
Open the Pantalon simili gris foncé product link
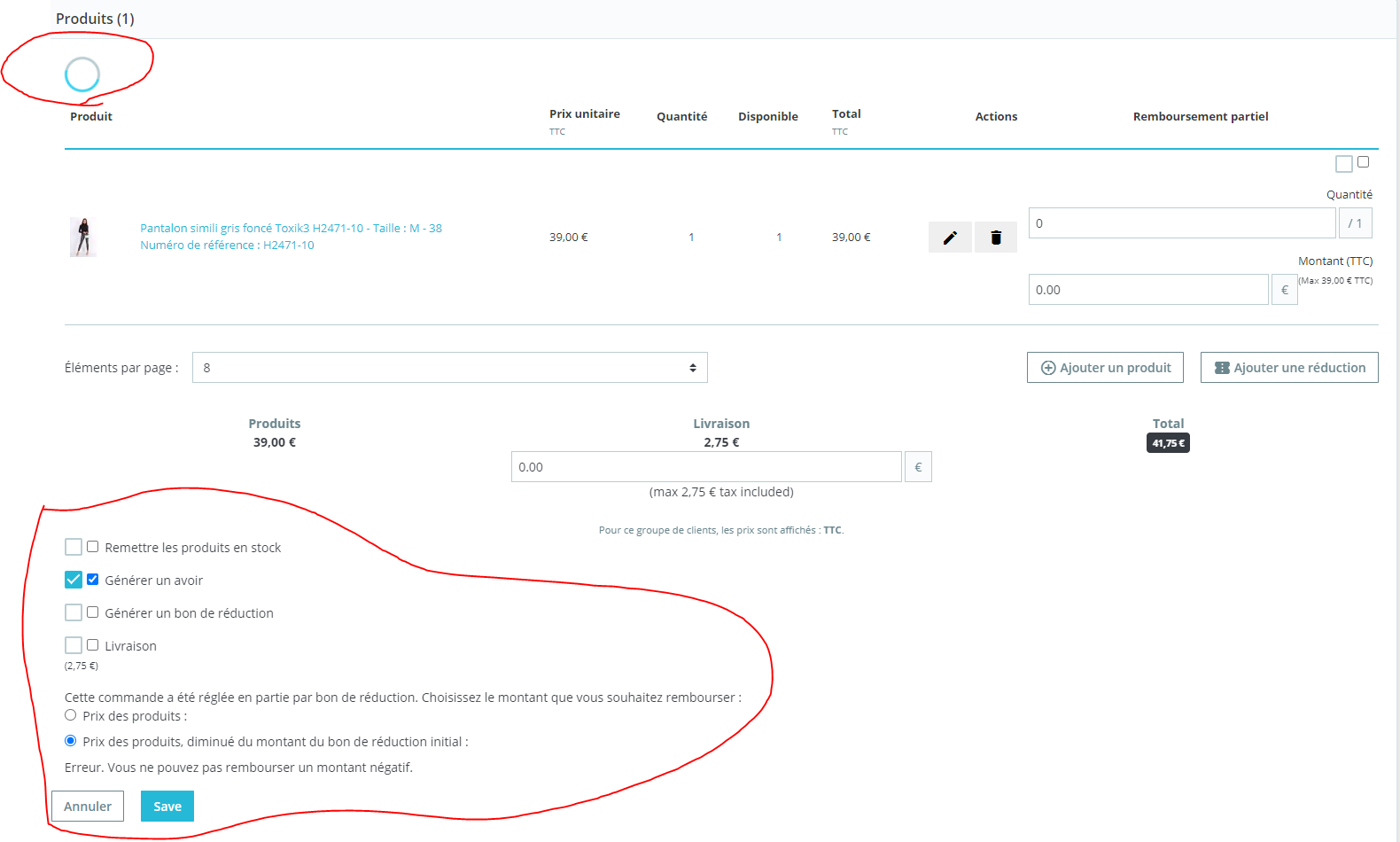tap(291, 228)
